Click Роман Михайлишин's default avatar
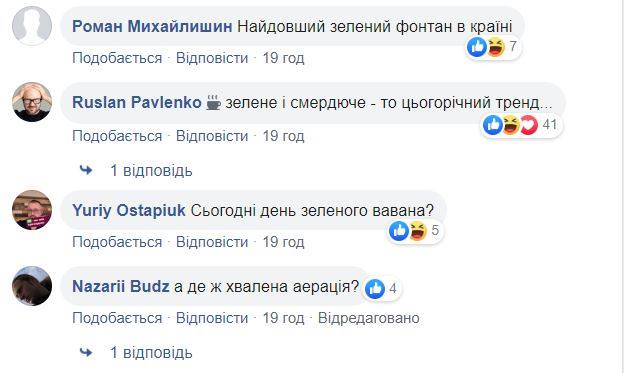Viewport: 624px width, 373px height. (x=32, y=26)
